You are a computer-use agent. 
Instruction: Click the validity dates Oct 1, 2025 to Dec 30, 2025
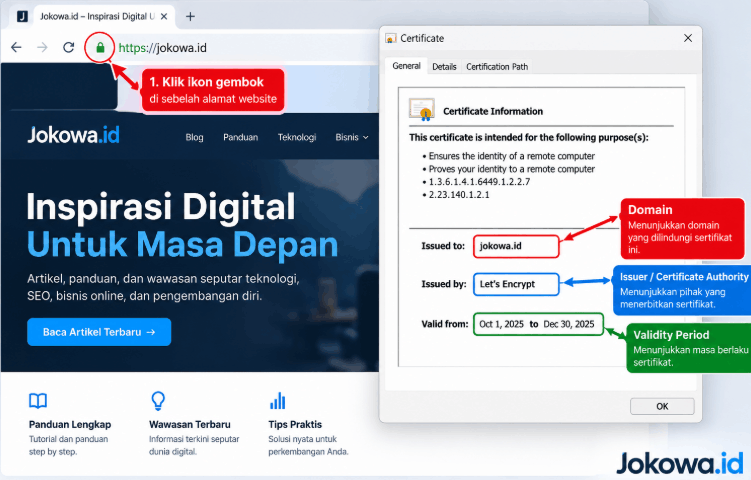click(x=538, y=324)
